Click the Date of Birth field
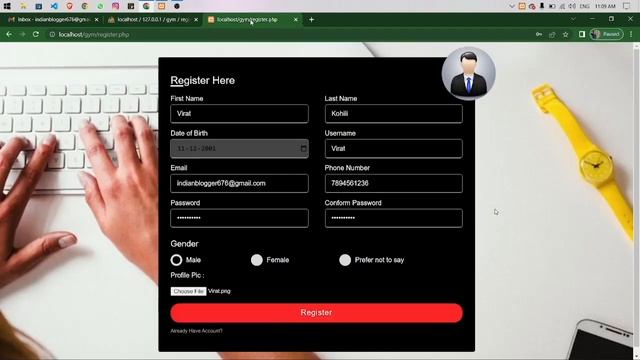Viewport: 640px width, 360px height. (239, 149)
